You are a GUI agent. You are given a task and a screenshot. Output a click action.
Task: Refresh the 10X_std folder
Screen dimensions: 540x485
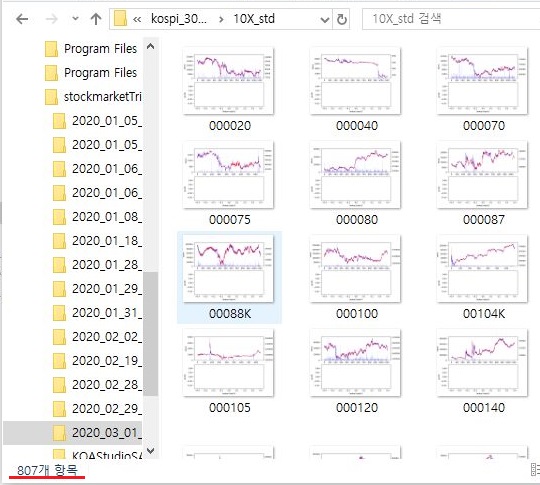click(341, 19)
